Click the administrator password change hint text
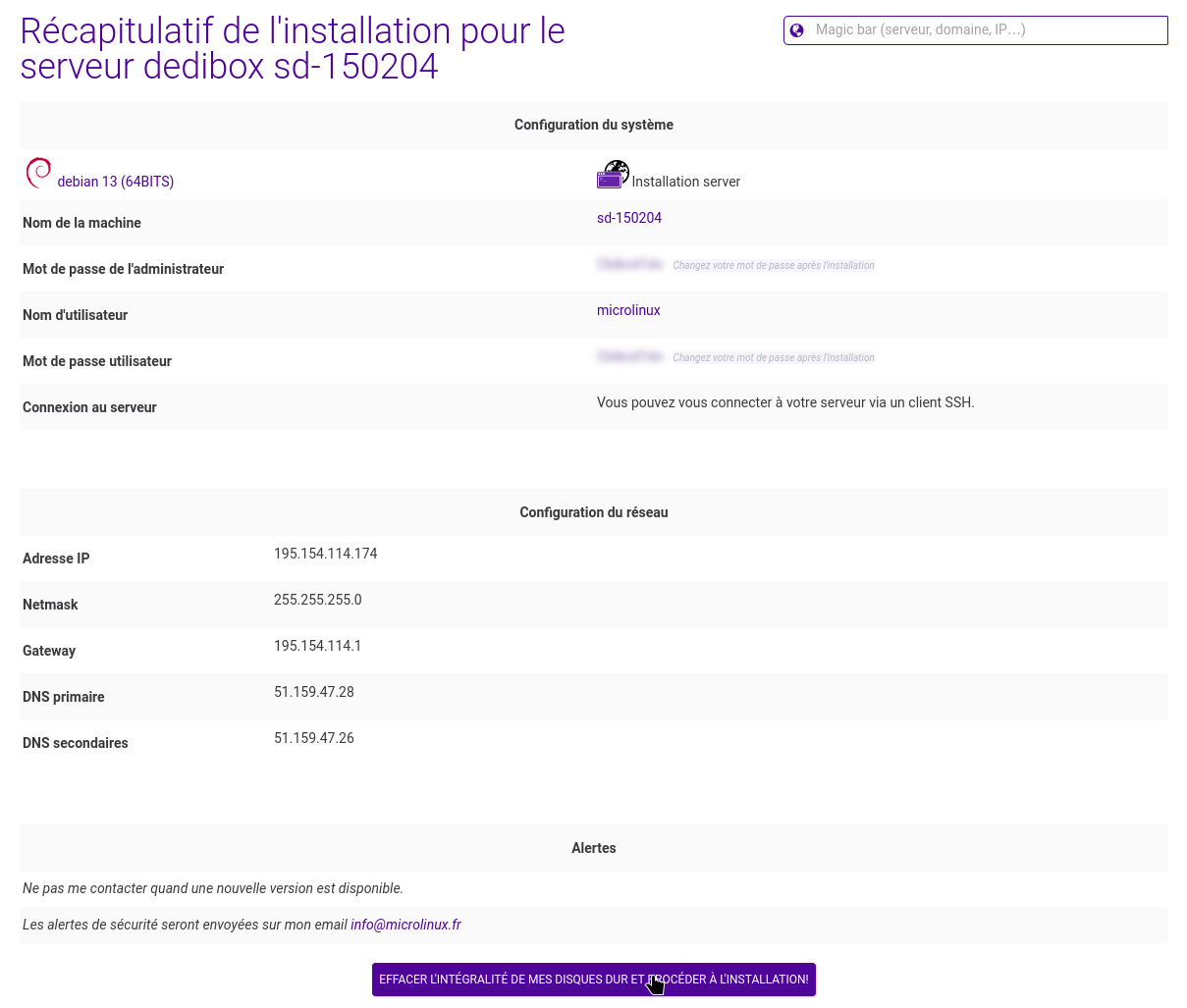This screenshot has width=1187, height=1008. (x=774, y=266)
